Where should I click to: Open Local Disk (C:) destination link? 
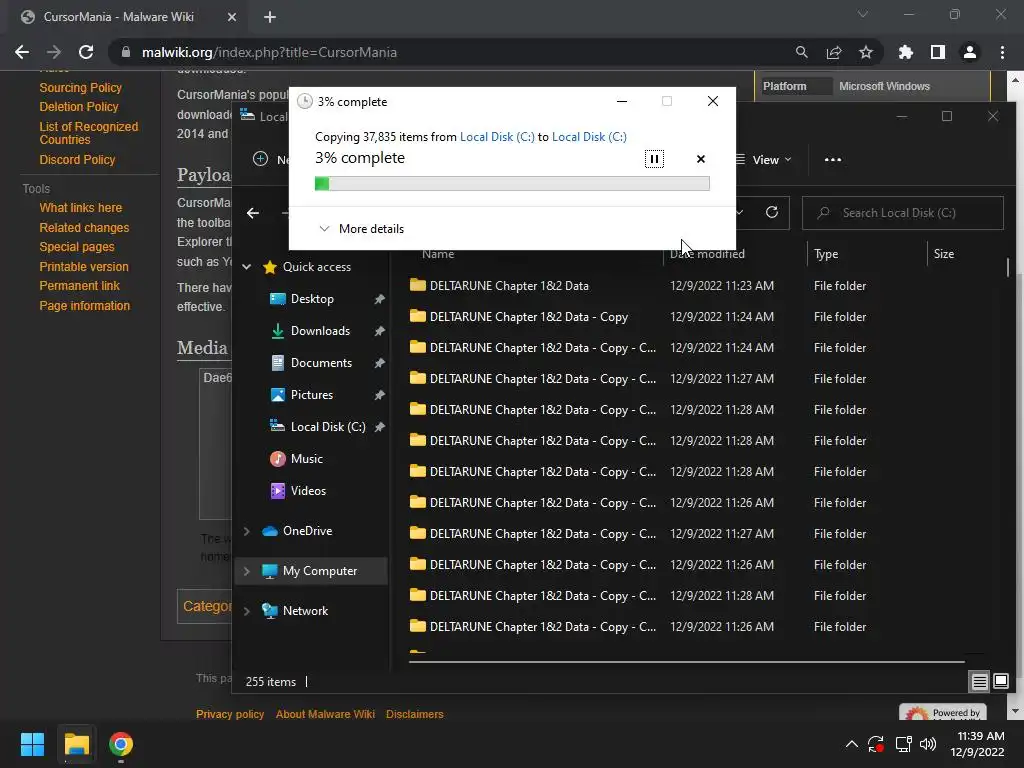(x=589, y=136)
